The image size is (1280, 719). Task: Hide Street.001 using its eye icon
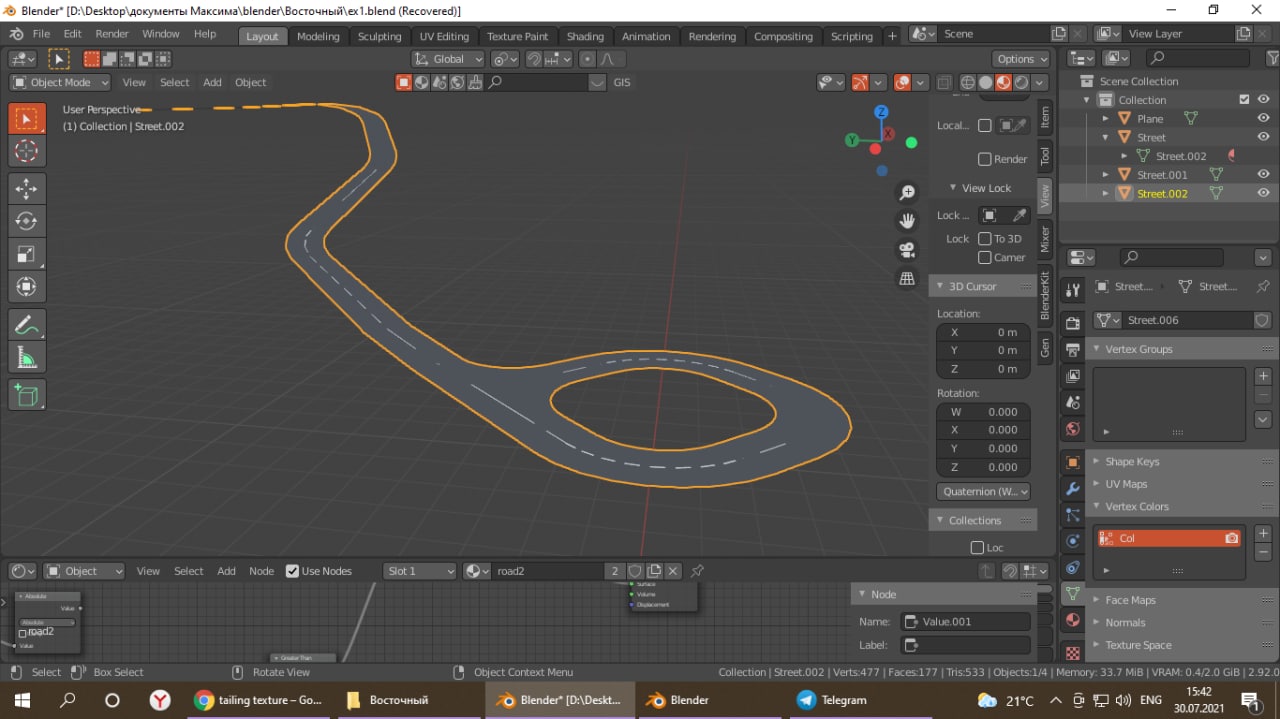coord(1264,175)
